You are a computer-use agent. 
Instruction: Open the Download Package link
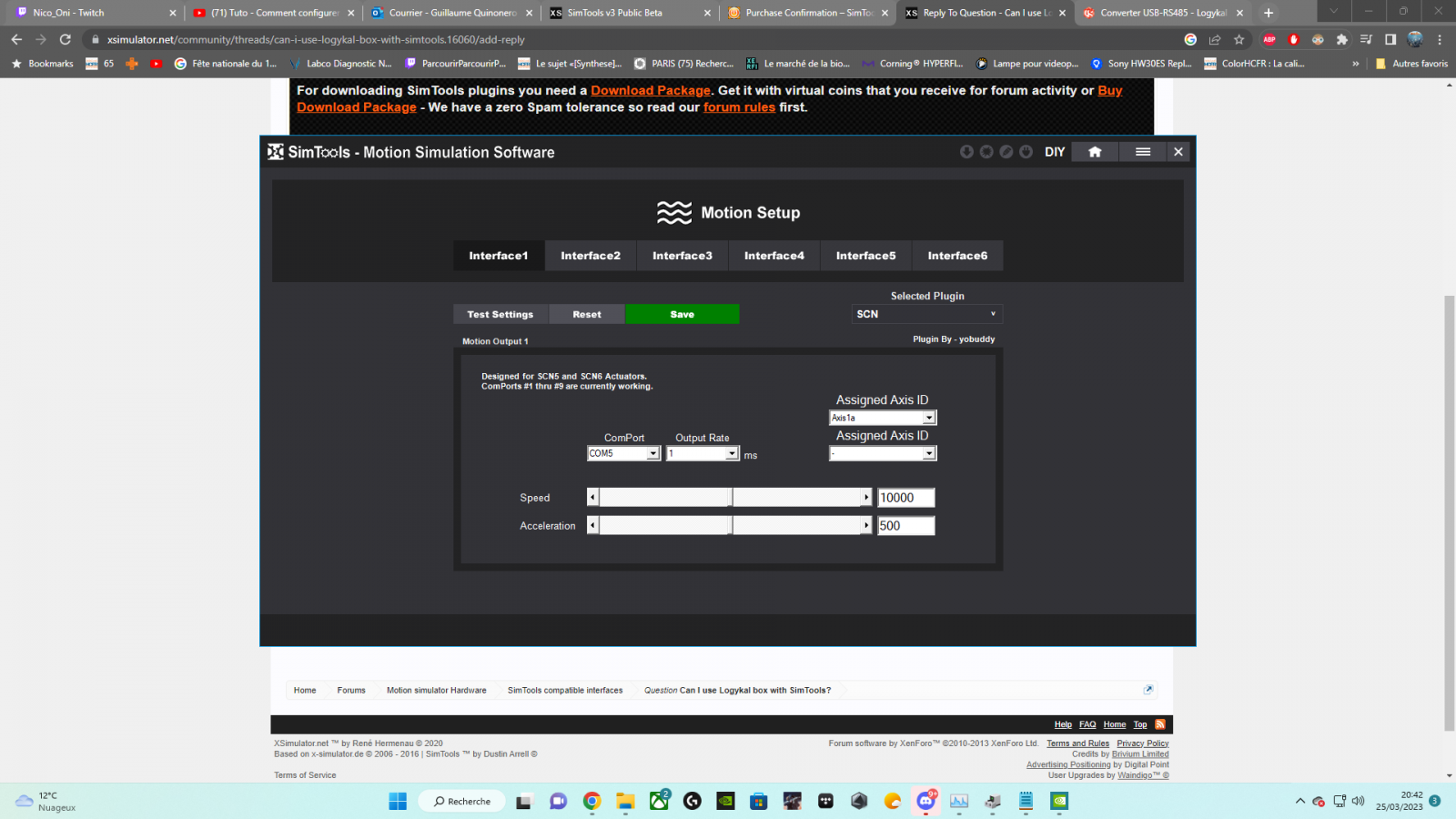tap(651, 90)
